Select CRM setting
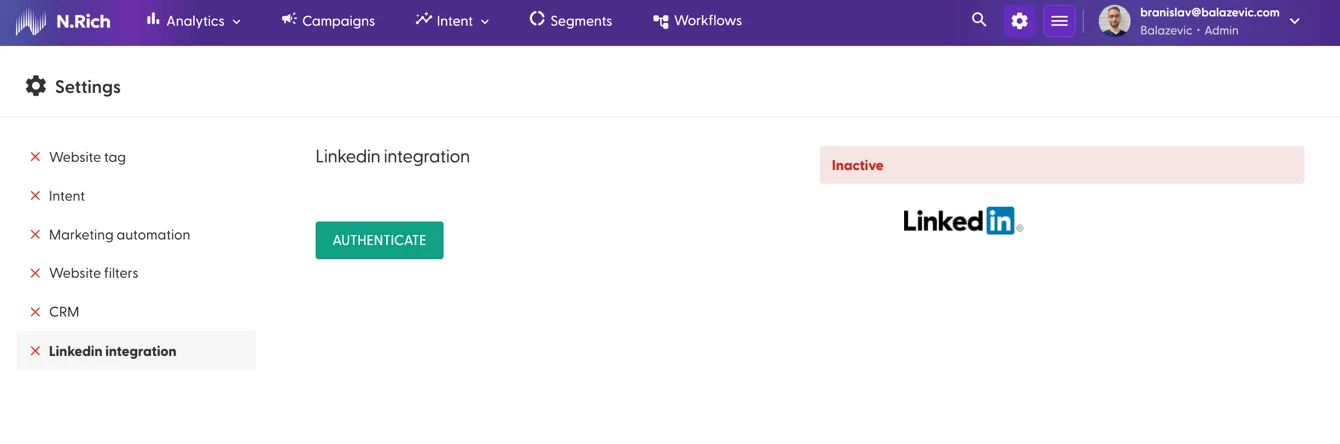Image resolution: width=1340 pixels, height=444 pixels. tap(64, 312)
